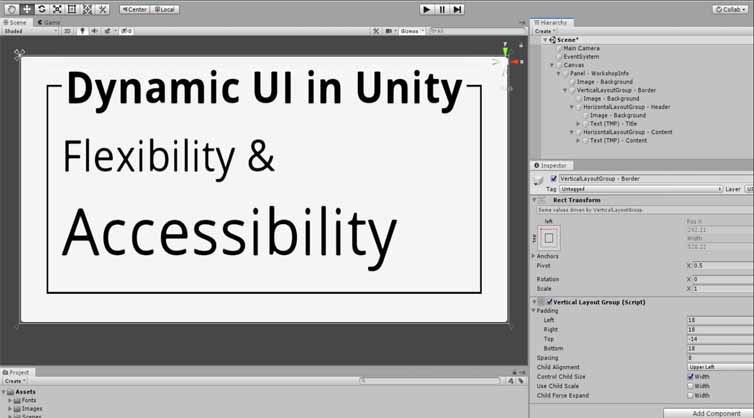Toggle the GameObject active checkbox in Inspector
Viewport: 754px width, 418px height.
[x=553, y=178]
